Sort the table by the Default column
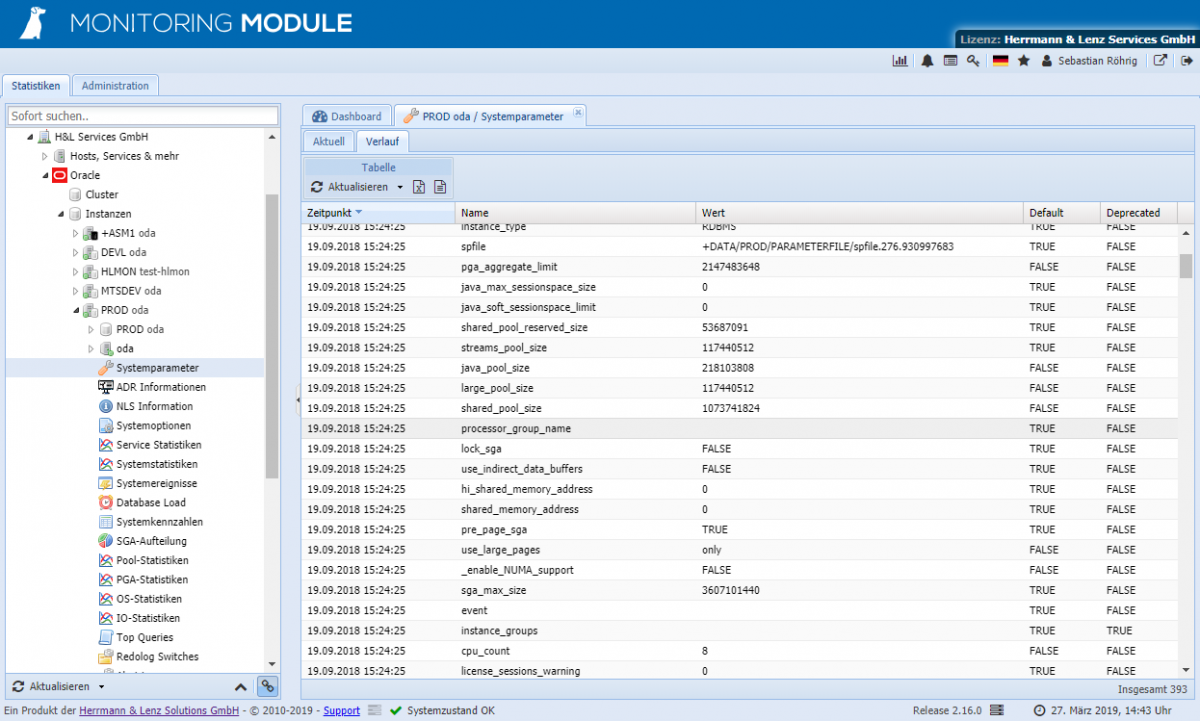Viewport: 1200px width, 721px height. [1048, 212]
